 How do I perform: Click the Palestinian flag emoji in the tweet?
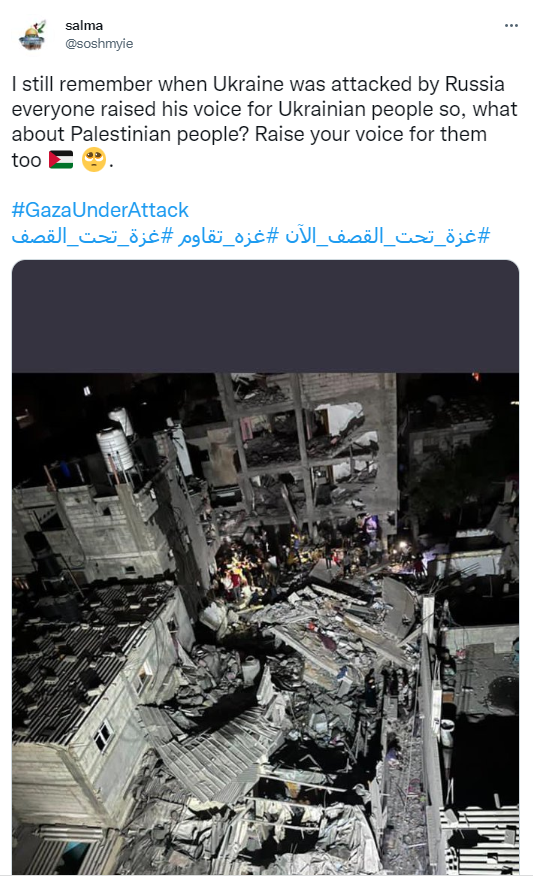pos(61,160)
